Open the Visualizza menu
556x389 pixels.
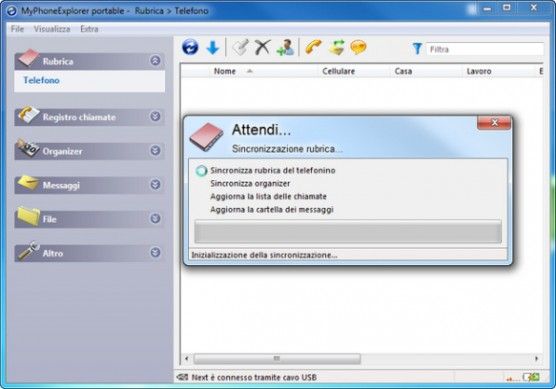click(x=52, y=29)
